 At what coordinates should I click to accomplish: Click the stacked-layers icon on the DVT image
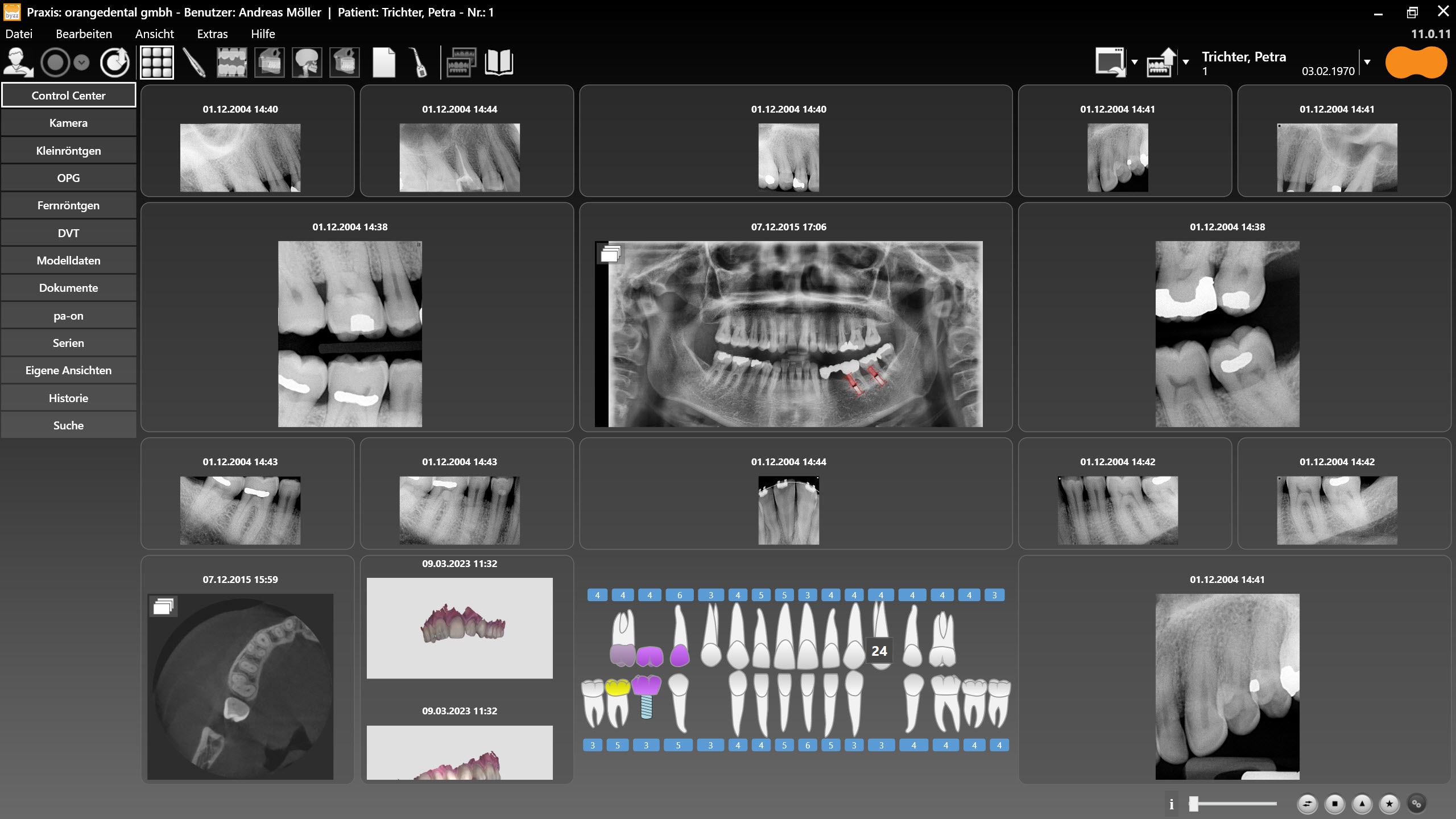(164, 606)
